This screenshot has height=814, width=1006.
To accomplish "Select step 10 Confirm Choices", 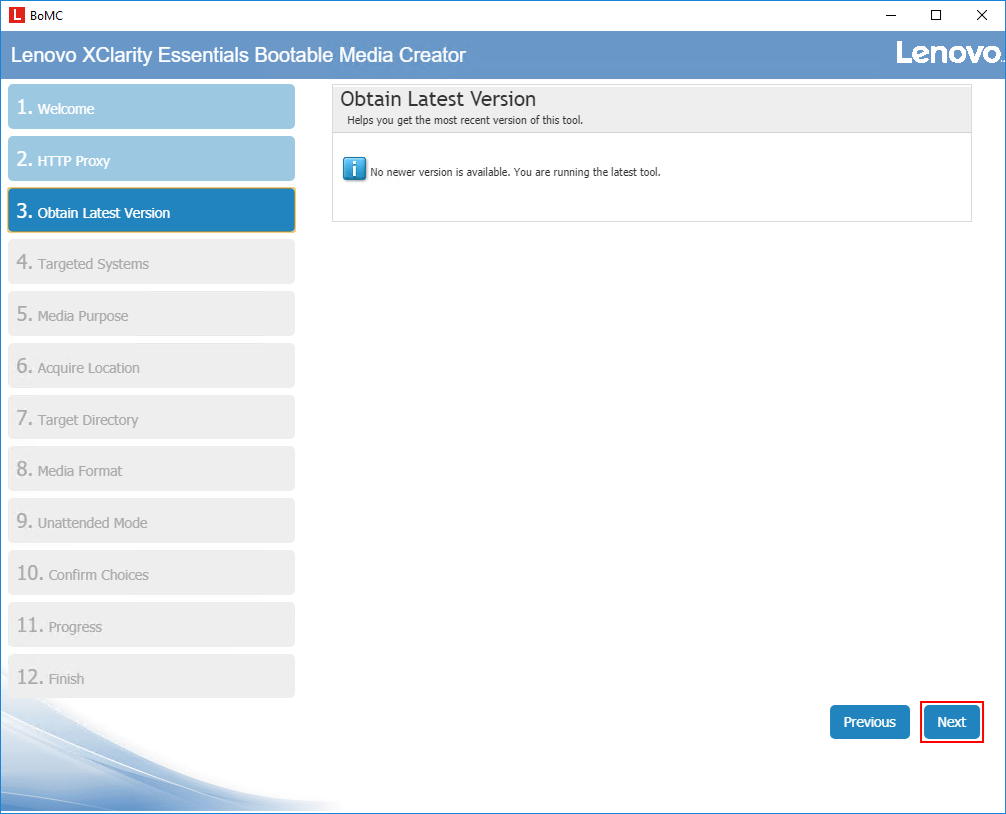I will coord(151,573).
